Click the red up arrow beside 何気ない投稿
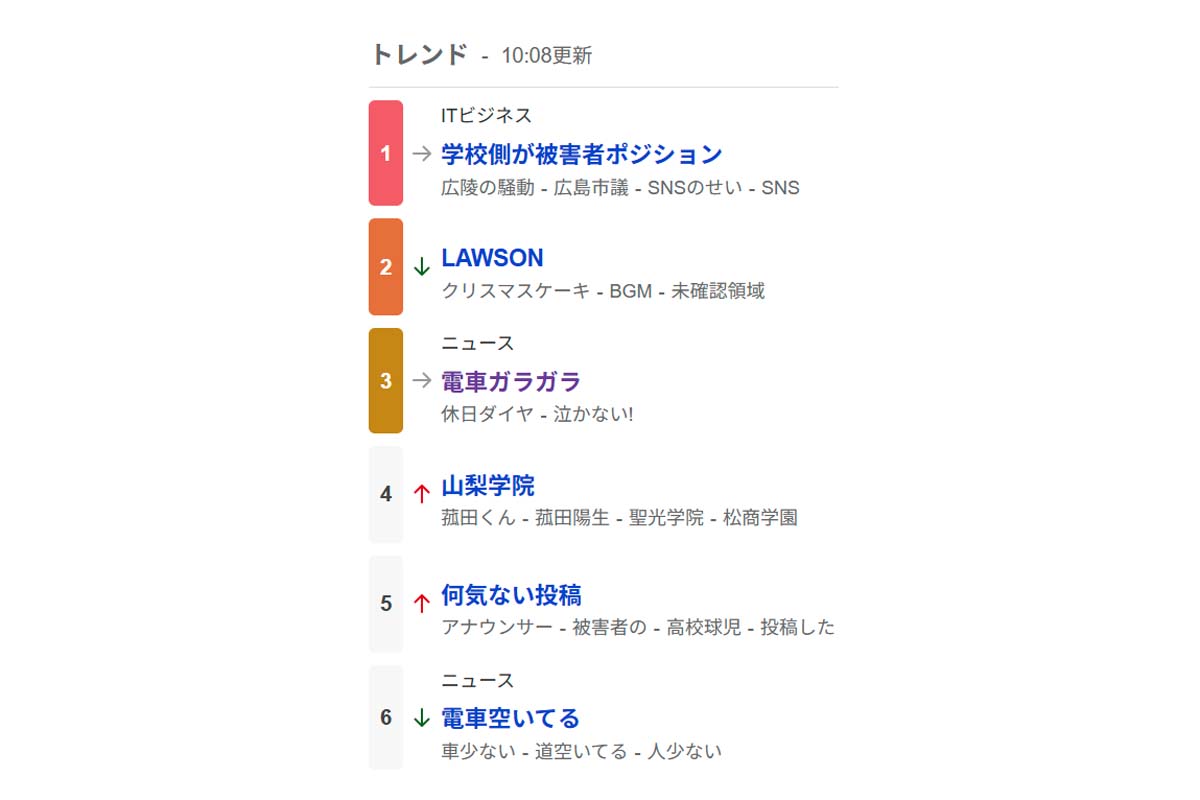 422,604
